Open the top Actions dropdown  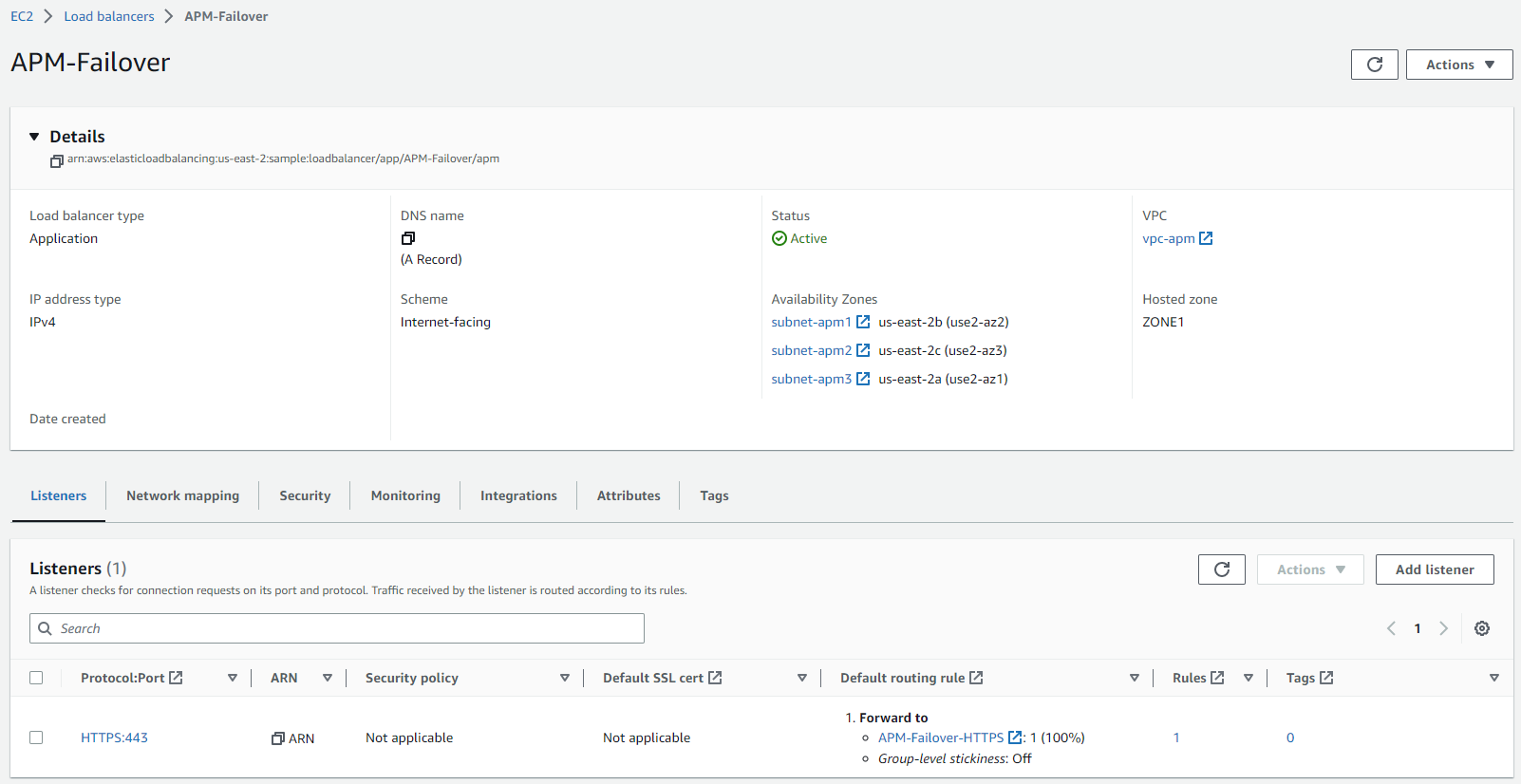click(x=1458, y=65)
